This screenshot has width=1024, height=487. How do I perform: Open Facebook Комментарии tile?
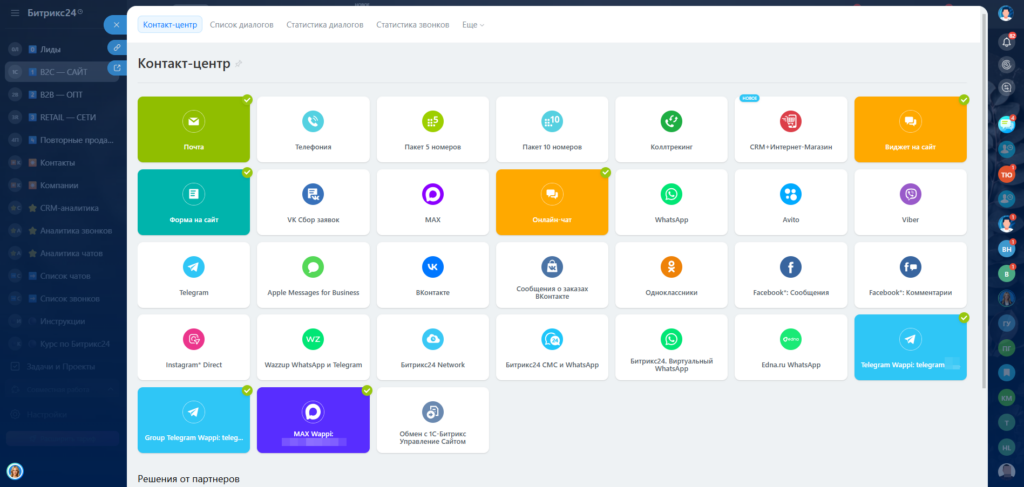tap(910, 275)
